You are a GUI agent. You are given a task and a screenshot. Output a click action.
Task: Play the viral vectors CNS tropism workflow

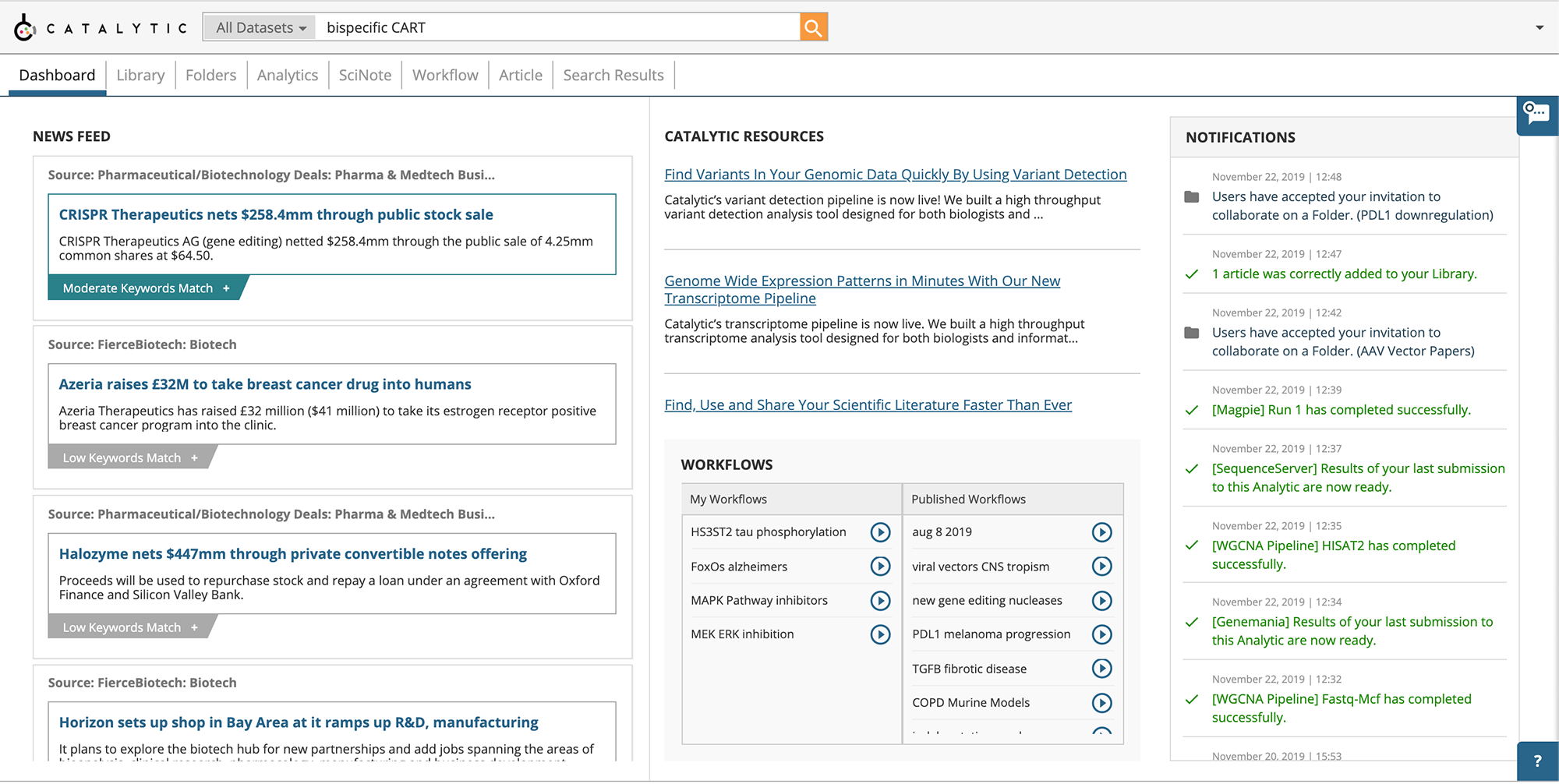click(x=1101, y=567)
